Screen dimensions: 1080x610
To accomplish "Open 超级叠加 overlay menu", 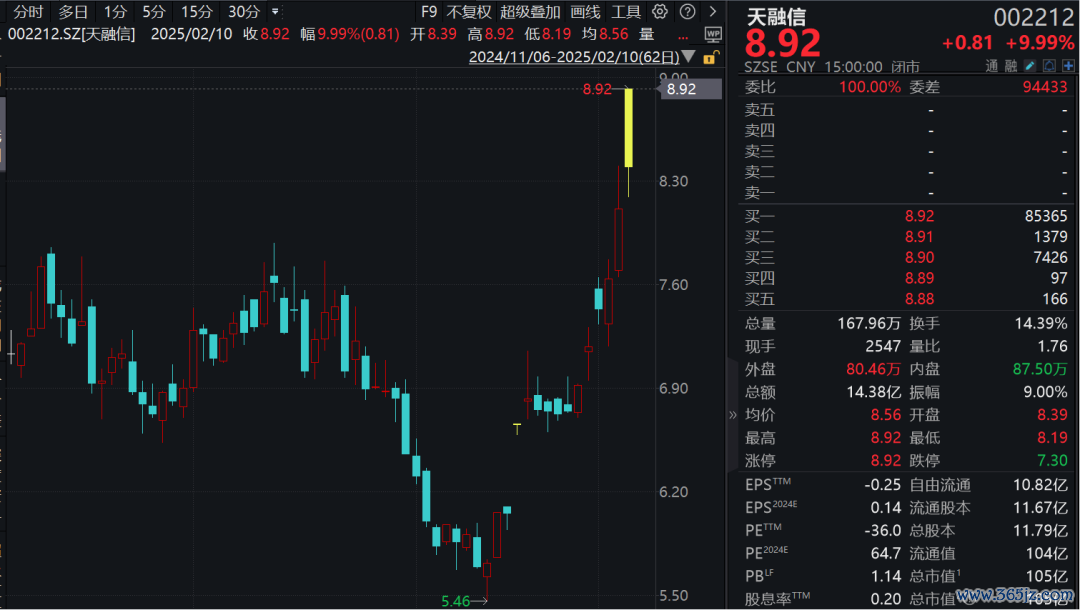I will coord(530,12).
